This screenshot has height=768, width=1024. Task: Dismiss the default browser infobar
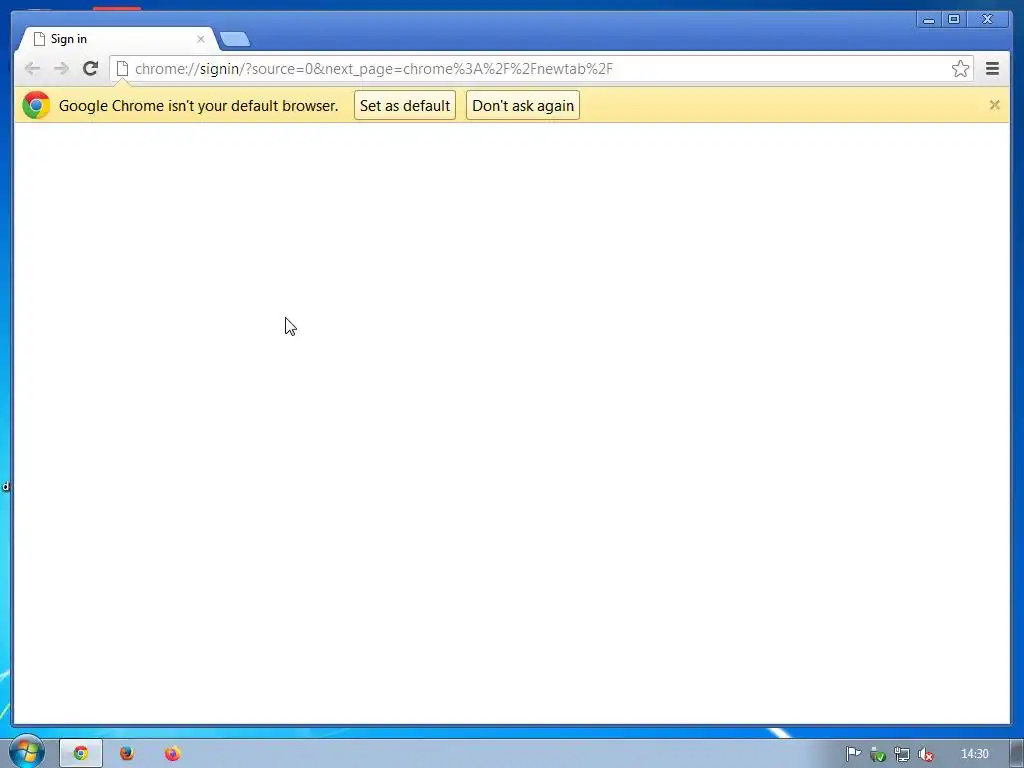tap(994, 104)
